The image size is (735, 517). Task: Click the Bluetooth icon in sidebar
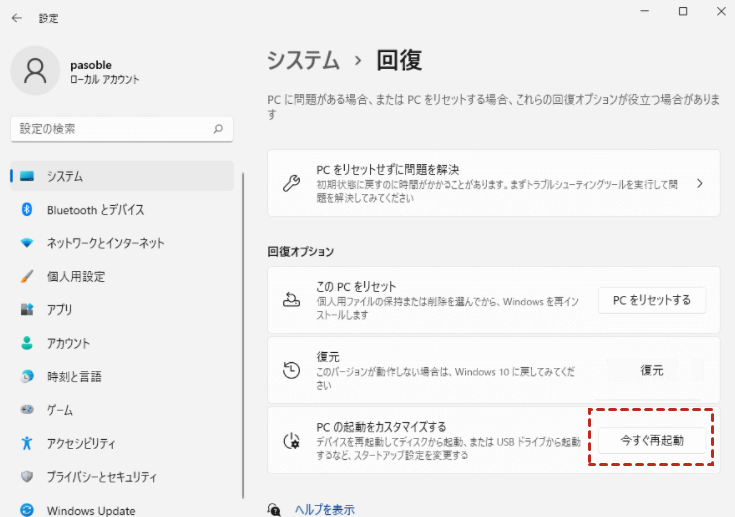27,210
